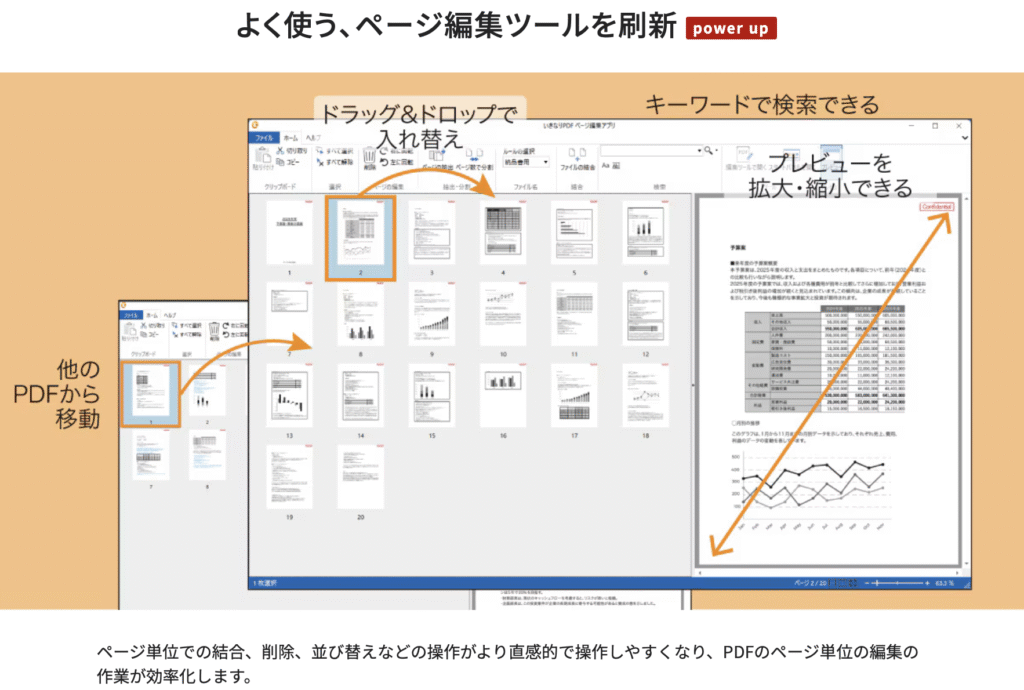Screen dimensions: 1024x690
Task: Select page 11 thumbnail in main window
Action: pyautogui.click(x=574, y=314)
